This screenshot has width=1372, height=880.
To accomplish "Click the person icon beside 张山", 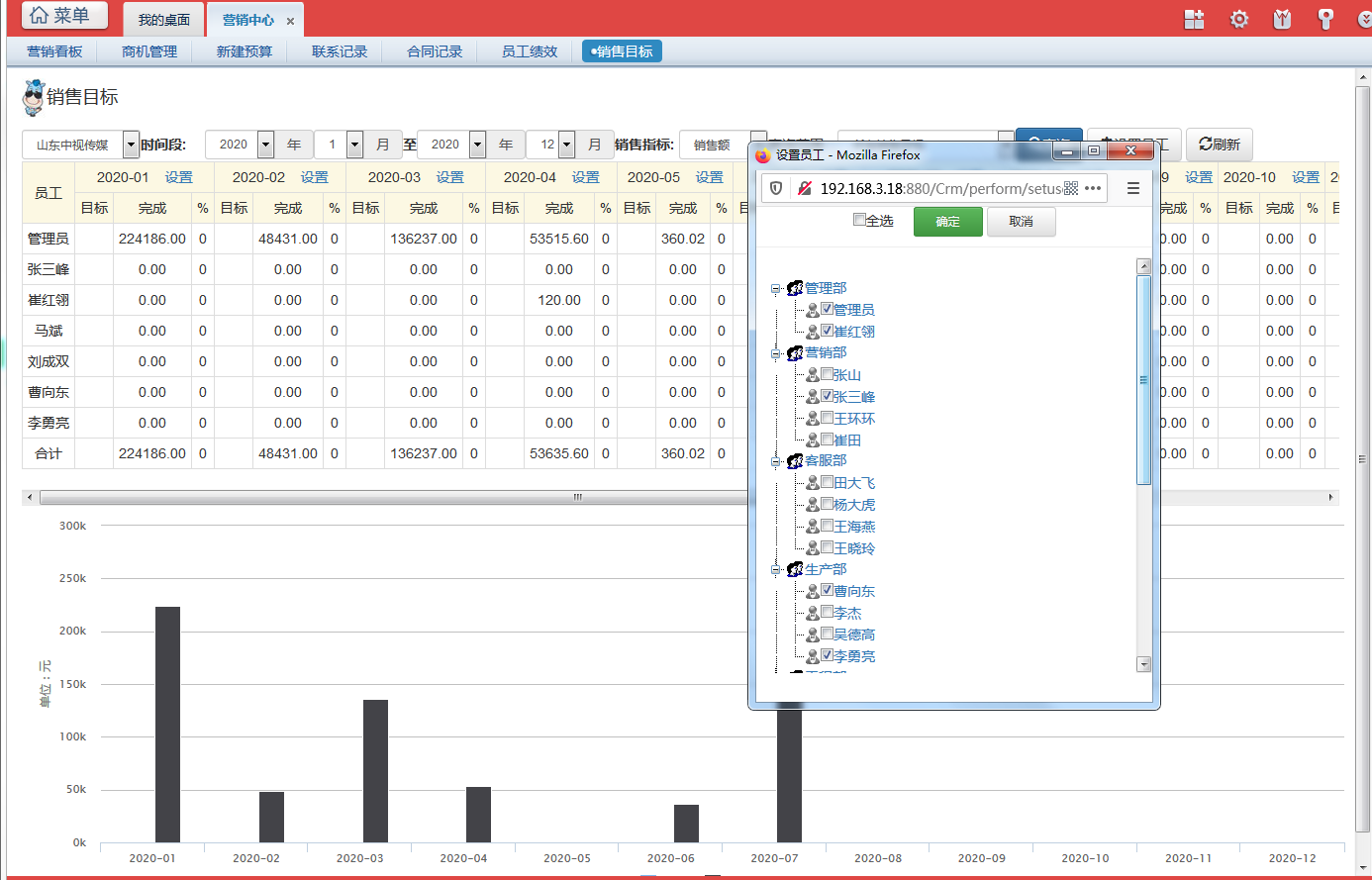I will [x=813, y=375].
